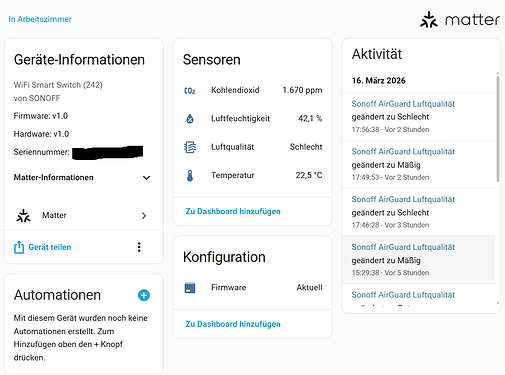Click the 17:56:38 - Vor 2 Stunden timestamp
505x375 pixels.
(x=390, y=130)
